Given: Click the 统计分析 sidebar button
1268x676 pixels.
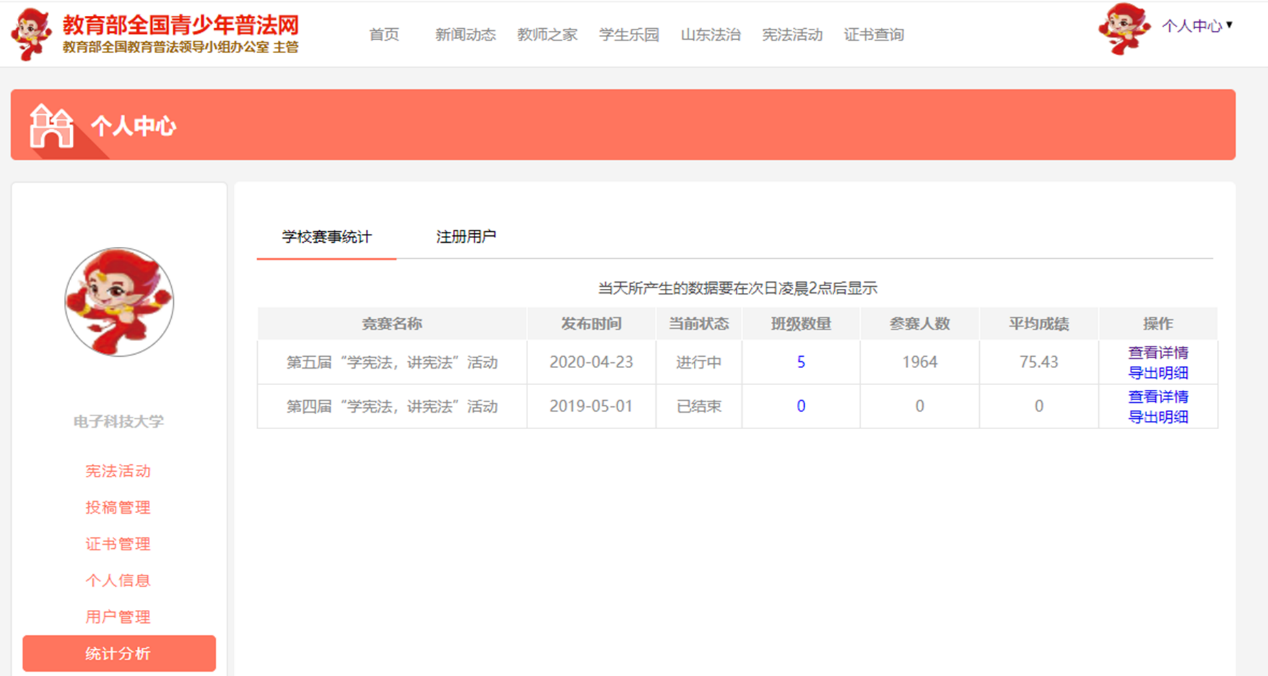Looking at the screenshot, I should [x=119, y=653].
